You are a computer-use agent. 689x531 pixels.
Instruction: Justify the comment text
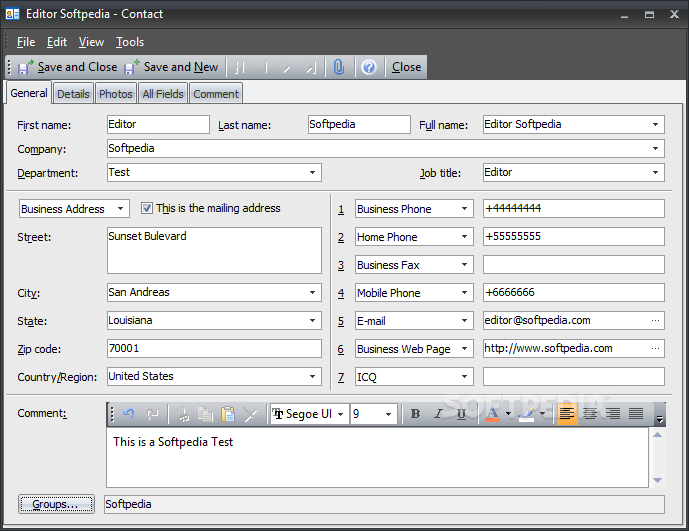point(636,414)
